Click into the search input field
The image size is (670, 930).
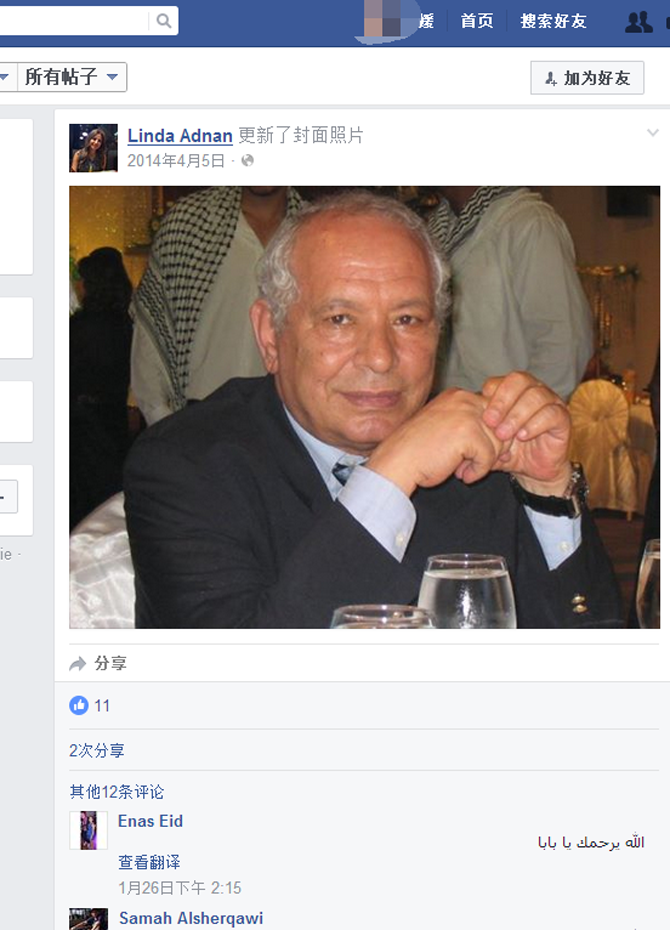(x=73, y=21)
